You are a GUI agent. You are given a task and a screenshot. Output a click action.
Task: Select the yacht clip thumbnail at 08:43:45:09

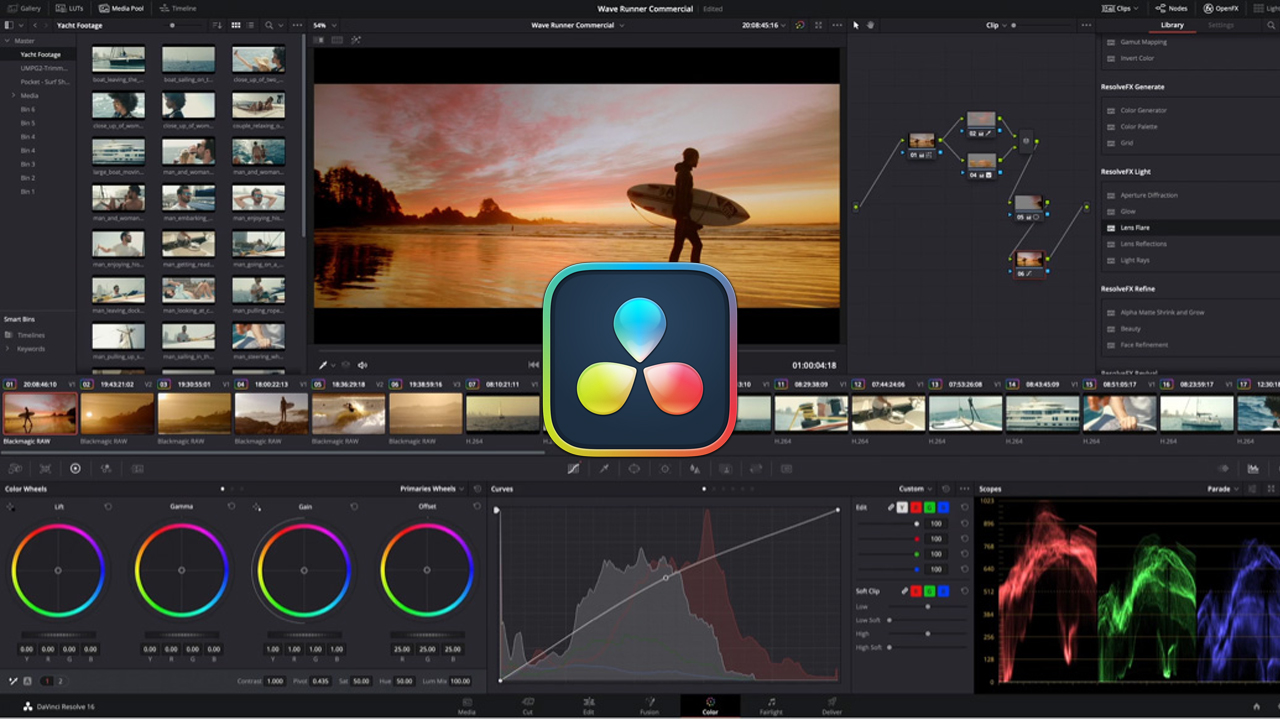click(1042, 413)
